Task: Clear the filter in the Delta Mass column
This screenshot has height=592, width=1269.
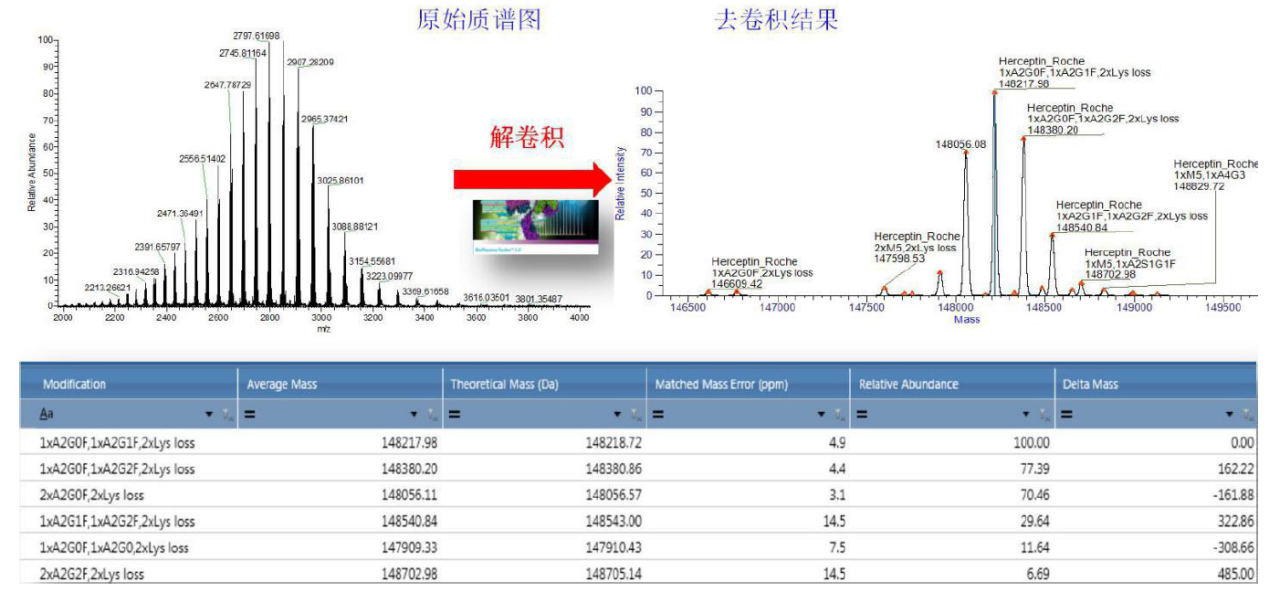Action: (1247, 414)
